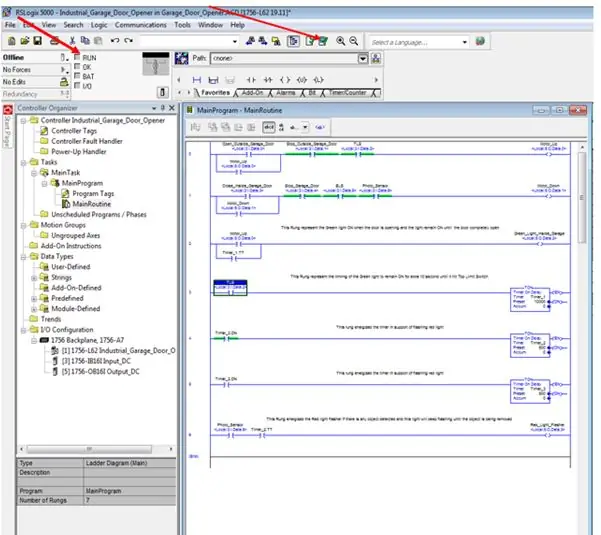Click the Redo arrow icon
The width and height of the screenshot is (601, 535).
pyautogui.click(x=128, y=41)
